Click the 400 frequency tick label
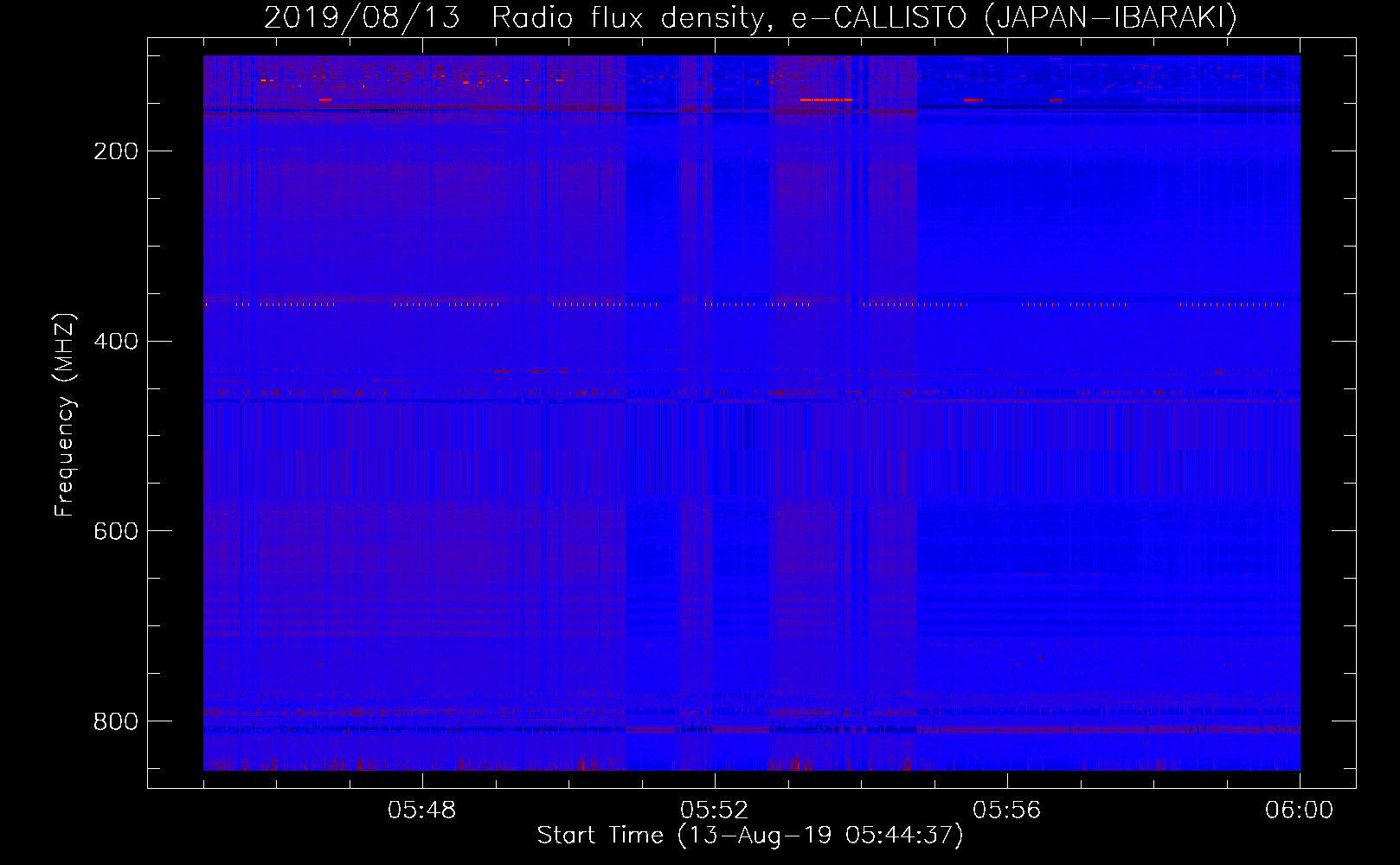 pyautogui.click(x=116, y=342)
